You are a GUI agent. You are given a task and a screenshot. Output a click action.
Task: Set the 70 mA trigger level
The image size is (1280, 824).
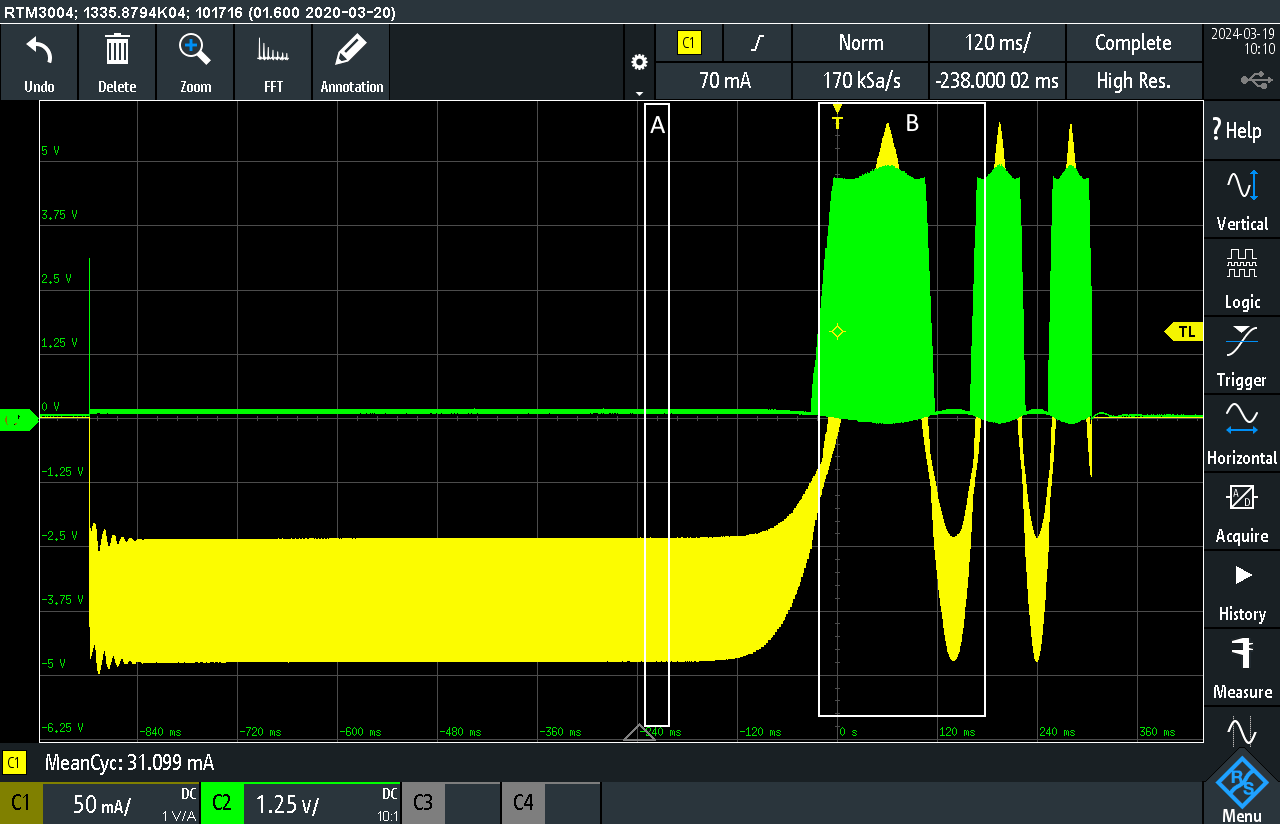pyautogui.click(x=725, y=81)
